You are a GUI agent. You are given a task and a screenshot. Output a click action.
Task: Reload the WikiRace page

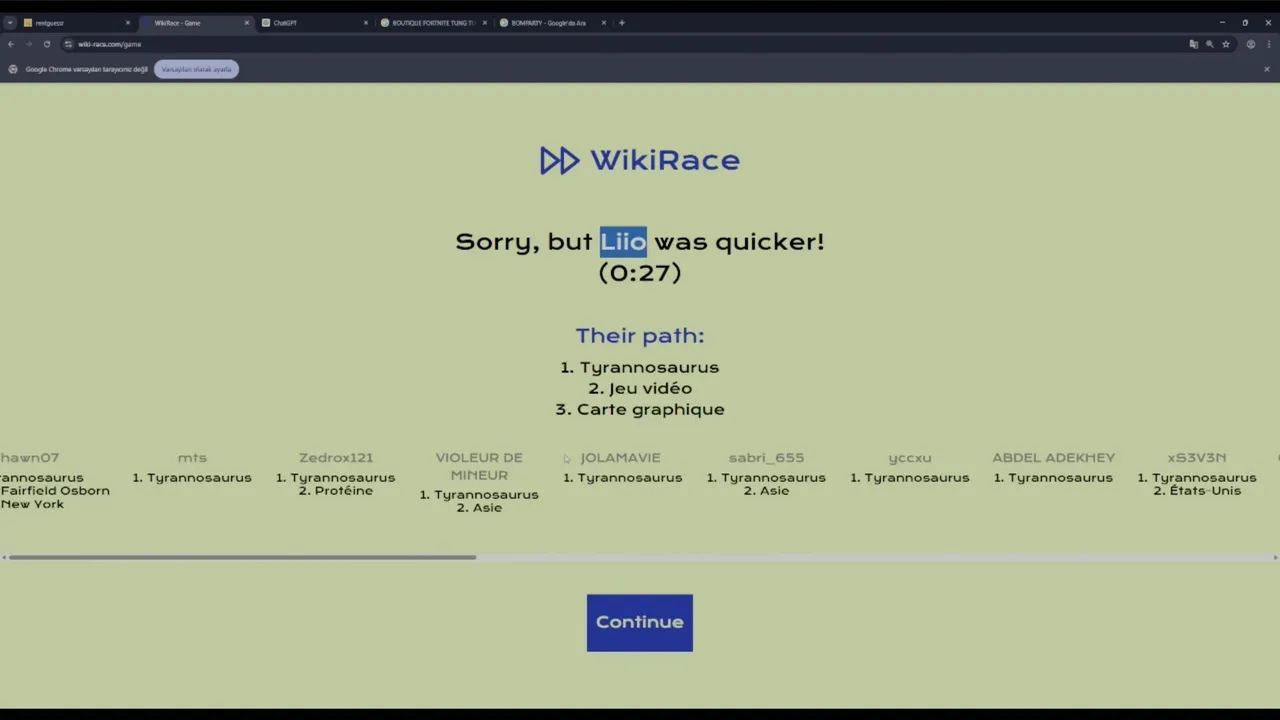click(x=46, y=44)
